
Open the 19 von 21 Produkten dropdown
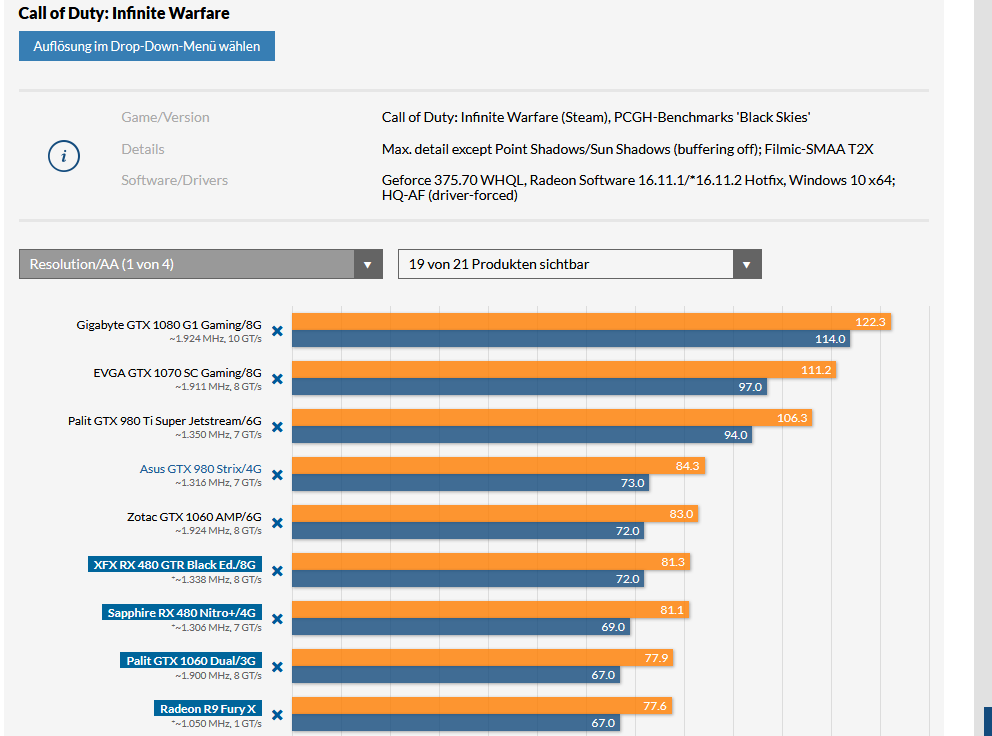pos(580,264)
